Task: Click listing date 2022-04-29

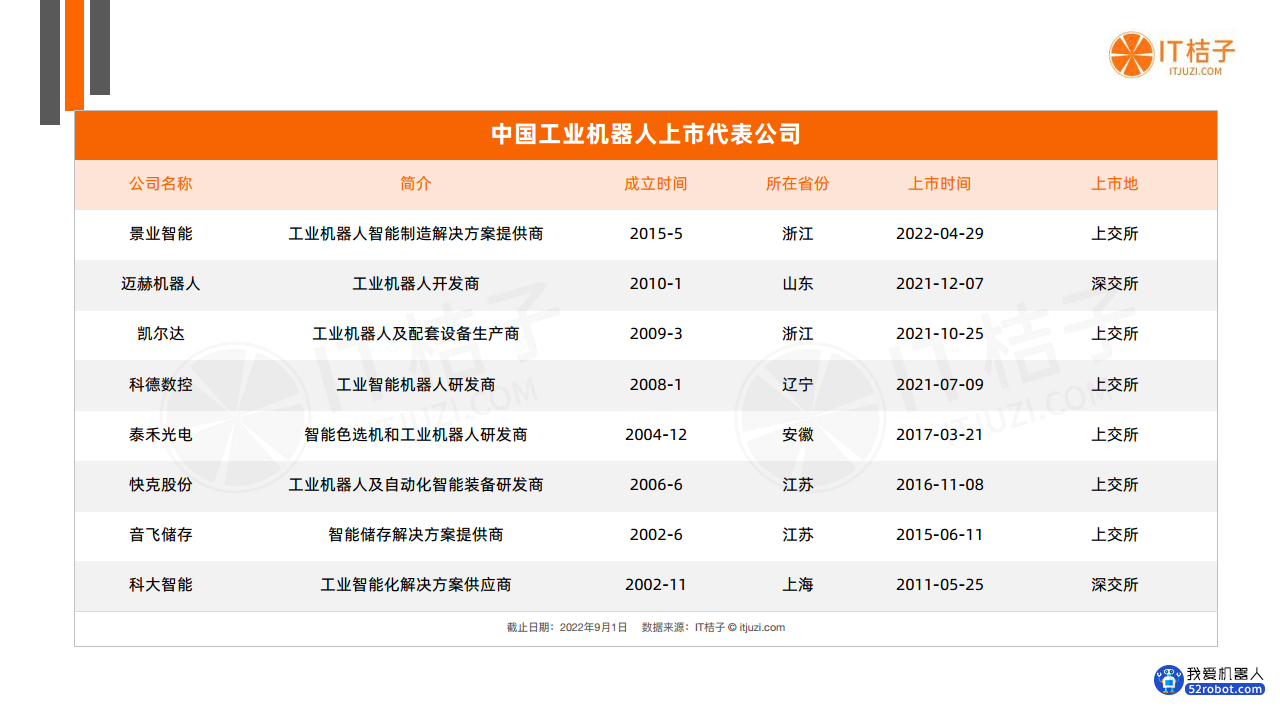Action: point(940,234)
